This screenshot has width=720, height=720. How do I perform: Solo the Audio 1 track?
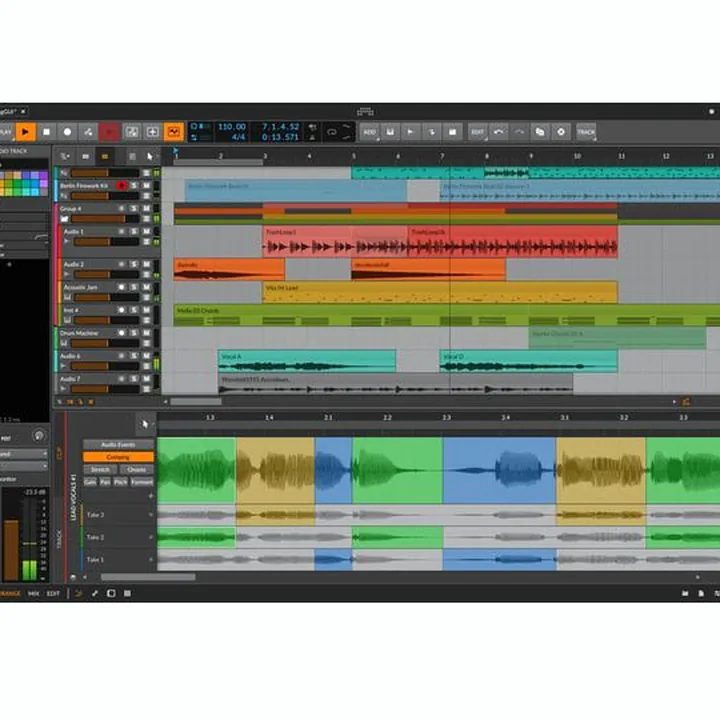tap(134, 231)
